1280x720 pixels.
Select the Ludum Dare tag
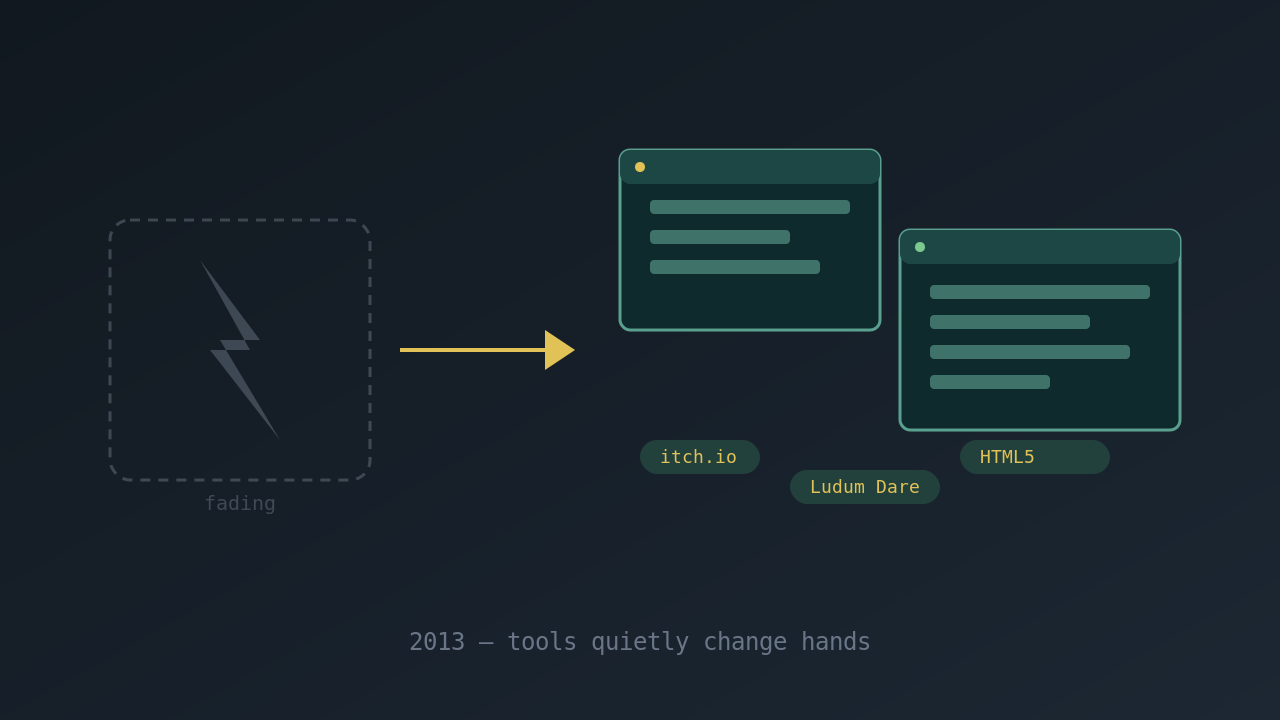865,487
